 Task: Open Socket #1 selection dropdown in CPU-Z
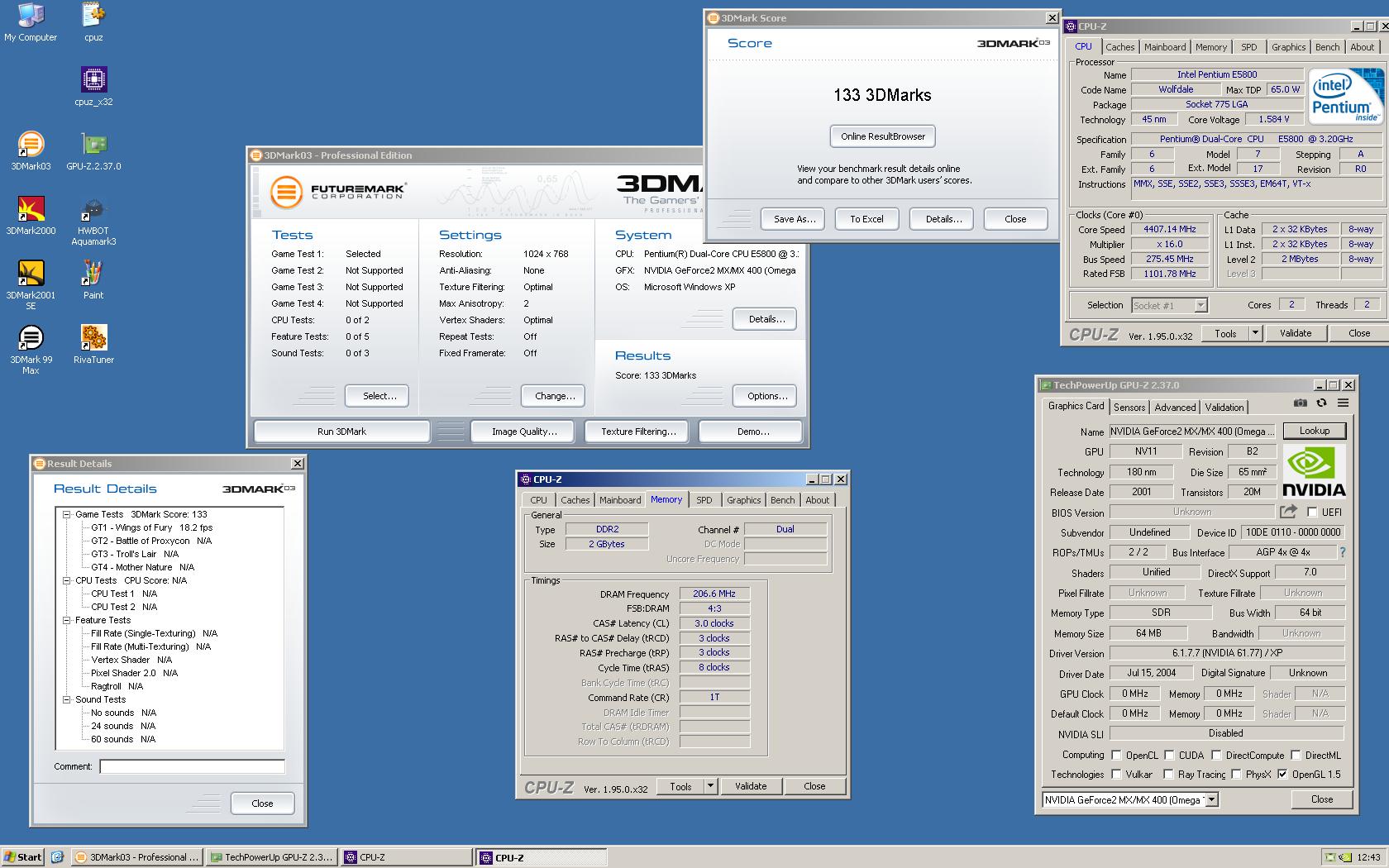pyautogui.click(x=1200, y=306)
